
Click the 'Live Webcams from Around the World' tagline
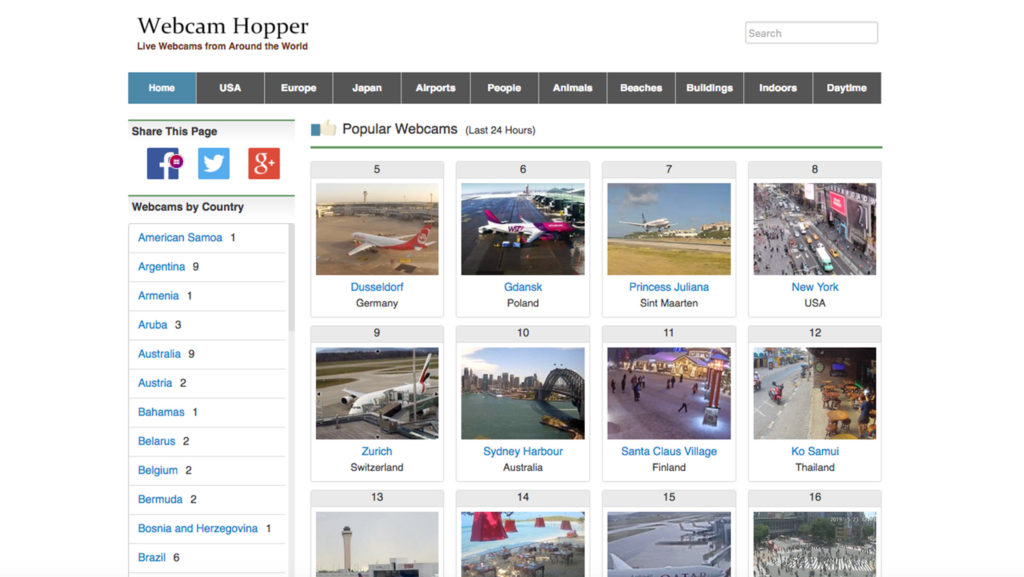[222, 46]
